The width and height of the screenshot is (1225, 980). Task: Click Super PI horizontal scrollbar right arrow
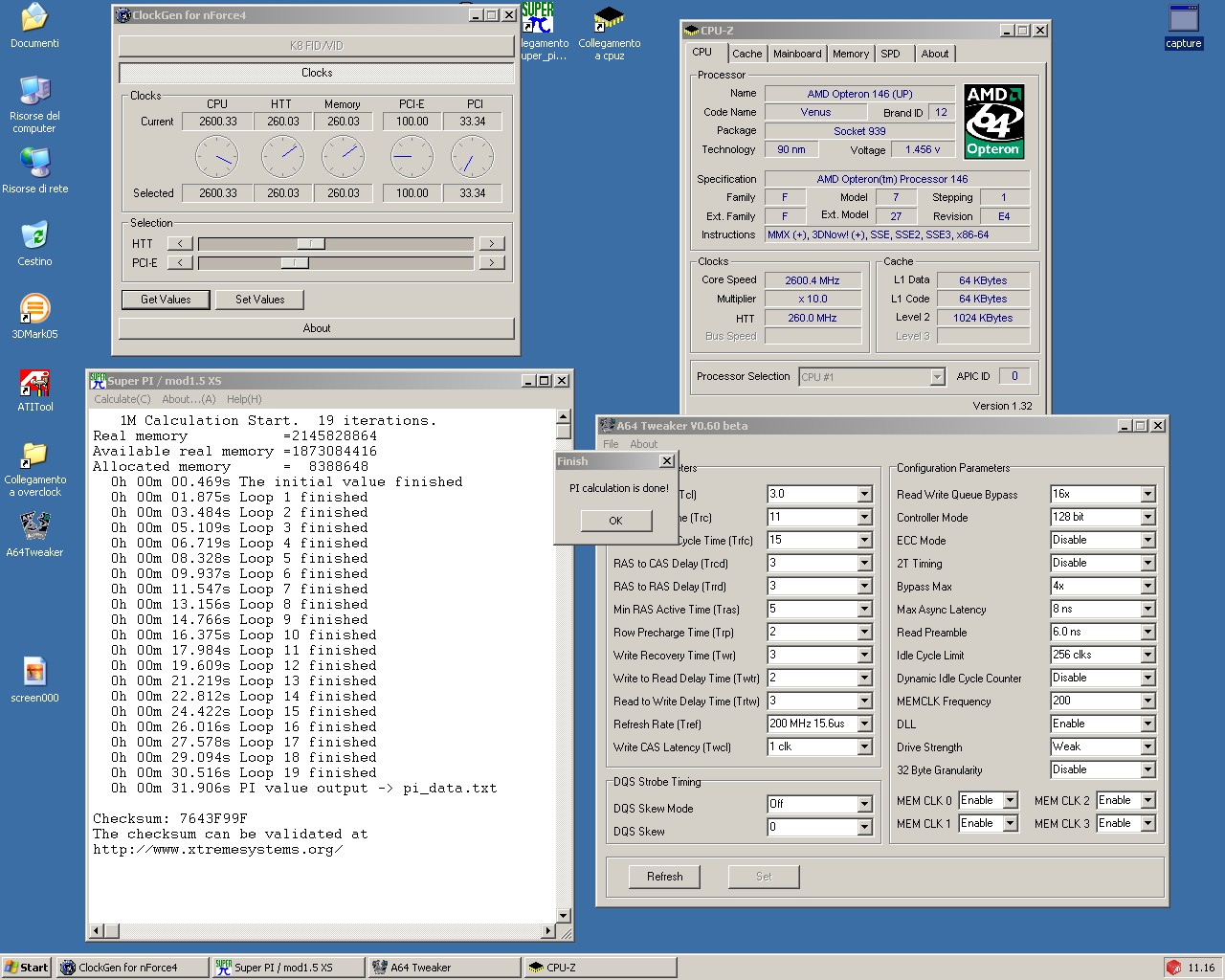pos(548,929)
